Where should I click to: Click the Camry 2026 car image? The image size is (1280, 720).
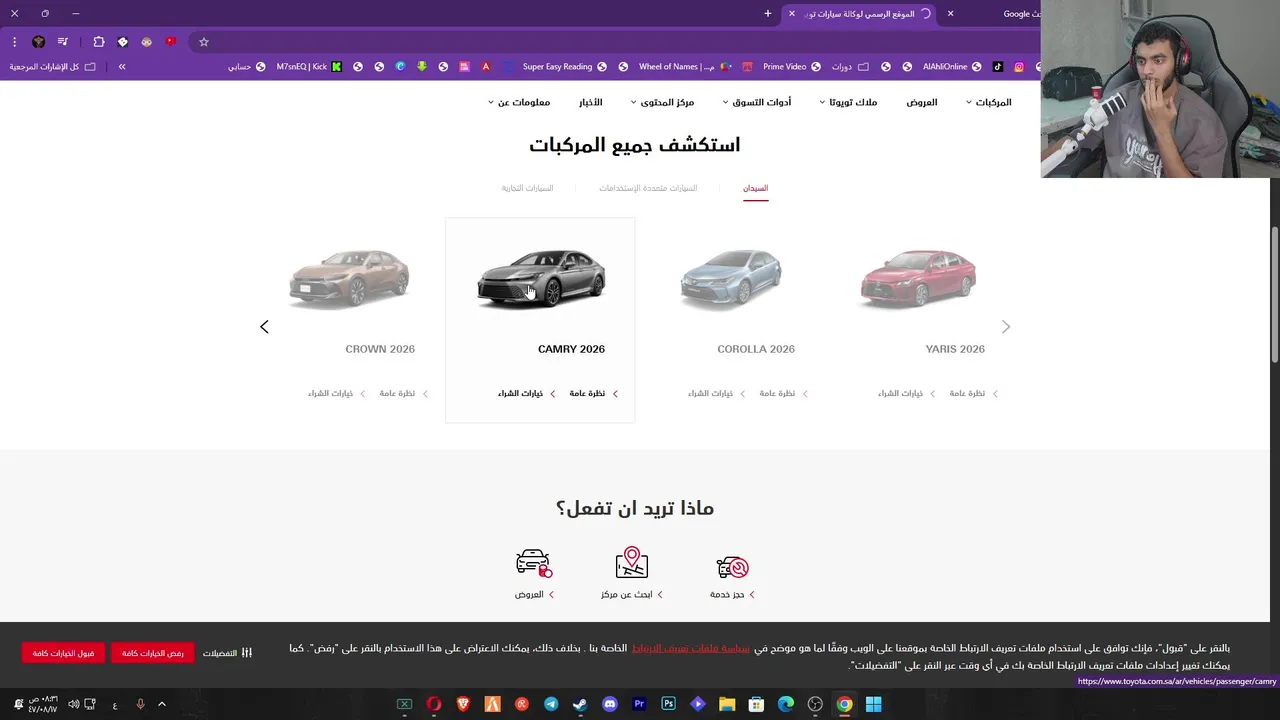pyautogui.click(x=541, y=278)
